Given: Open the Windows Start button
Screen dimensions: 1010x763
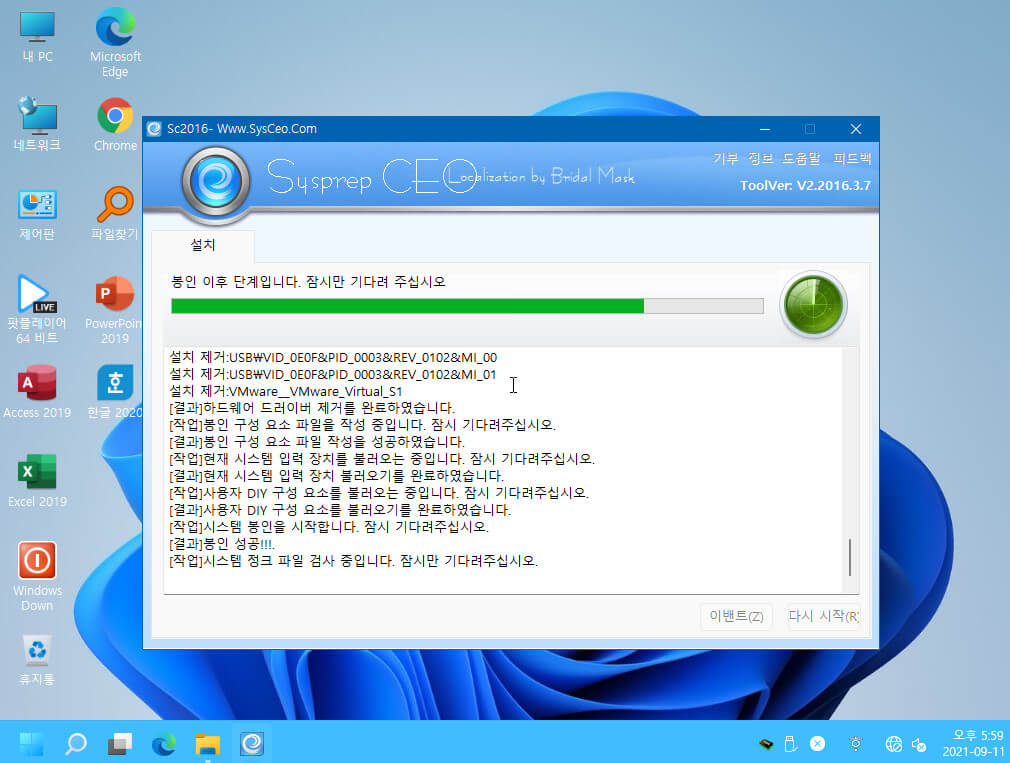Looking at the screenshot, I should [32, 744].
